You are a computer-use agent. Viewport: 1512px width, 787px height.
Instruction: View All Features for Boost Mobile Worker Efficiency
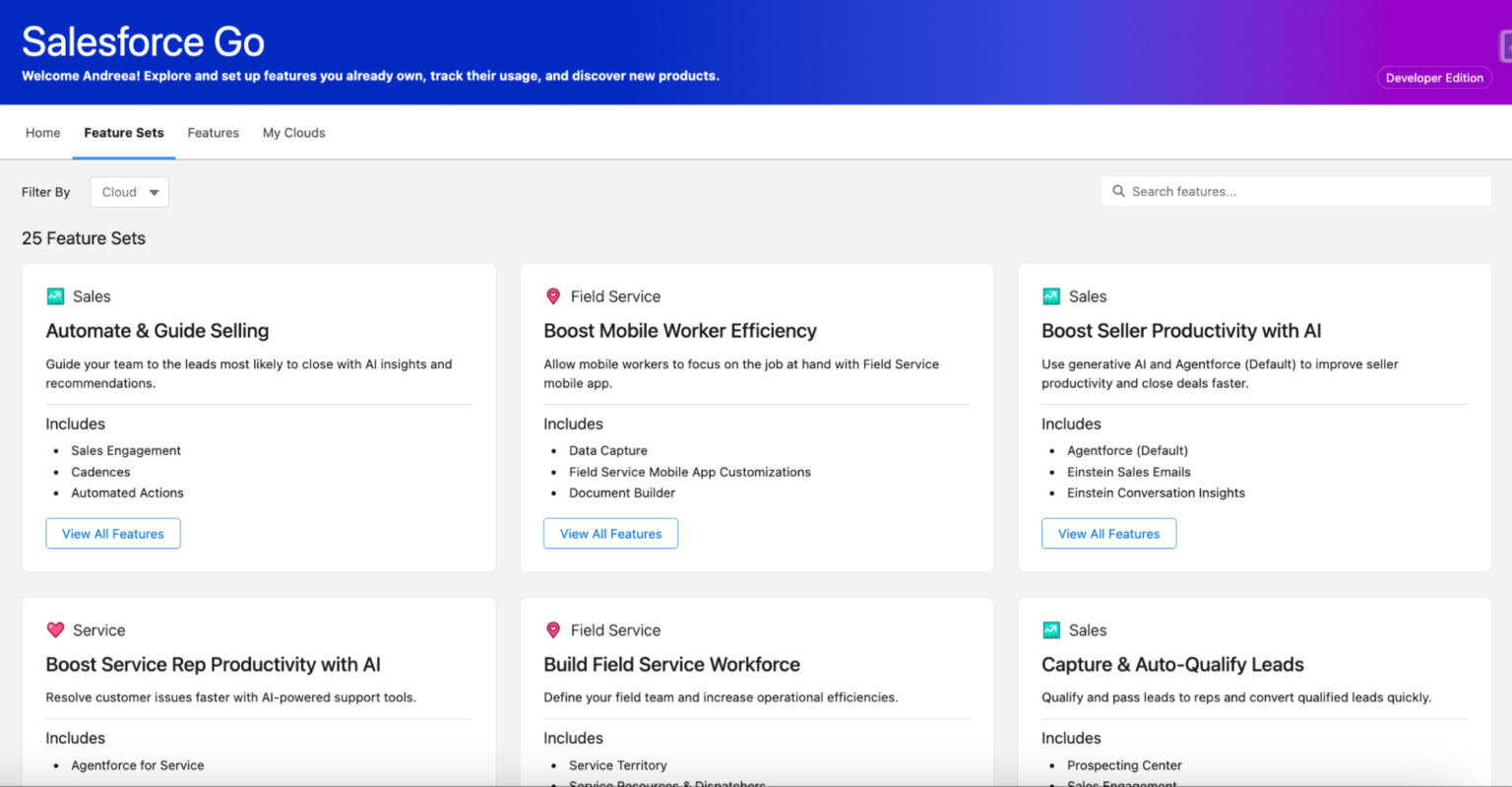coord(611,534)
